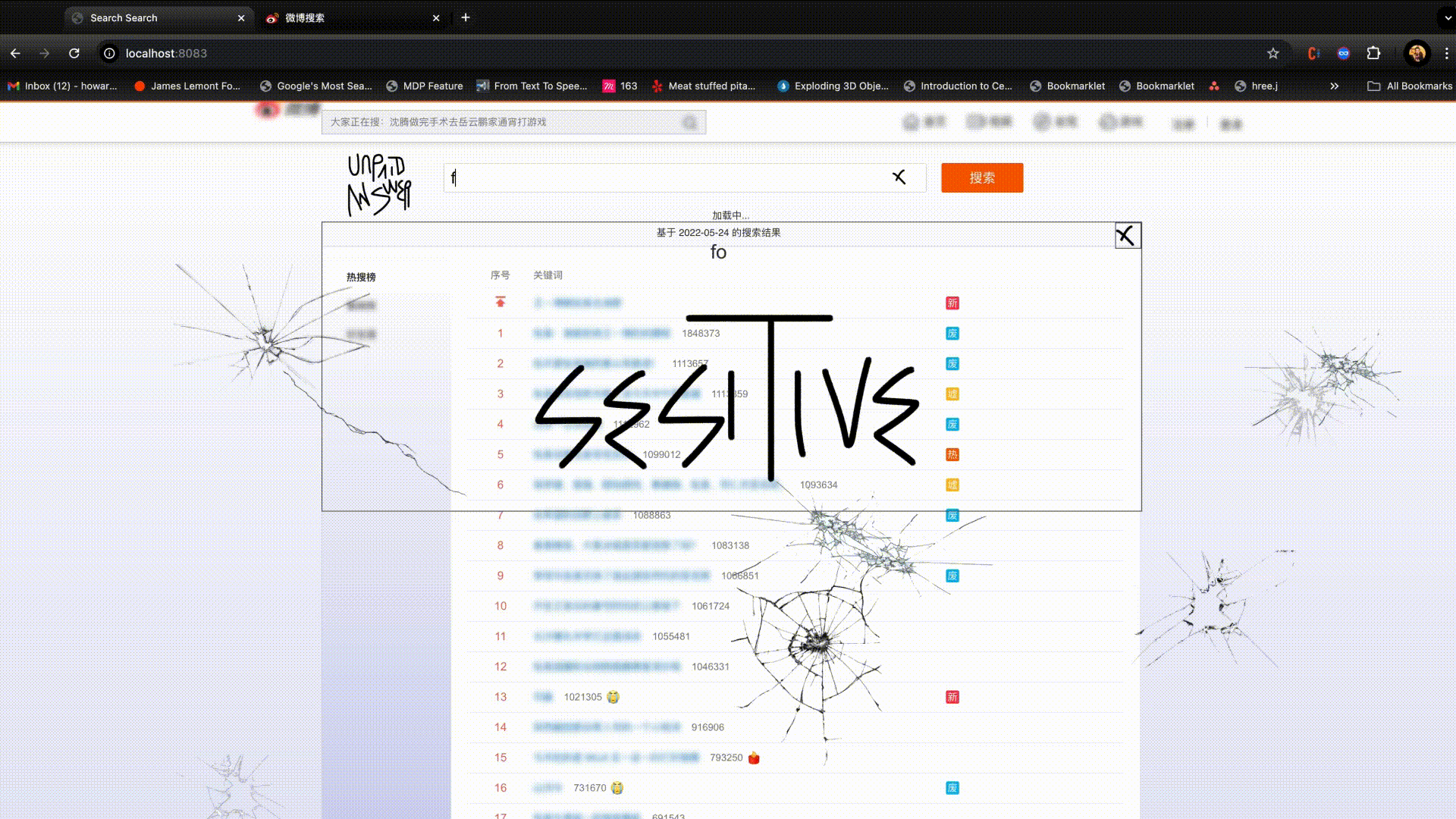The width and height of the screenshot is (1456, 819).
Task: Click the red top-pinned arrow icon
Action: (500, 303)
